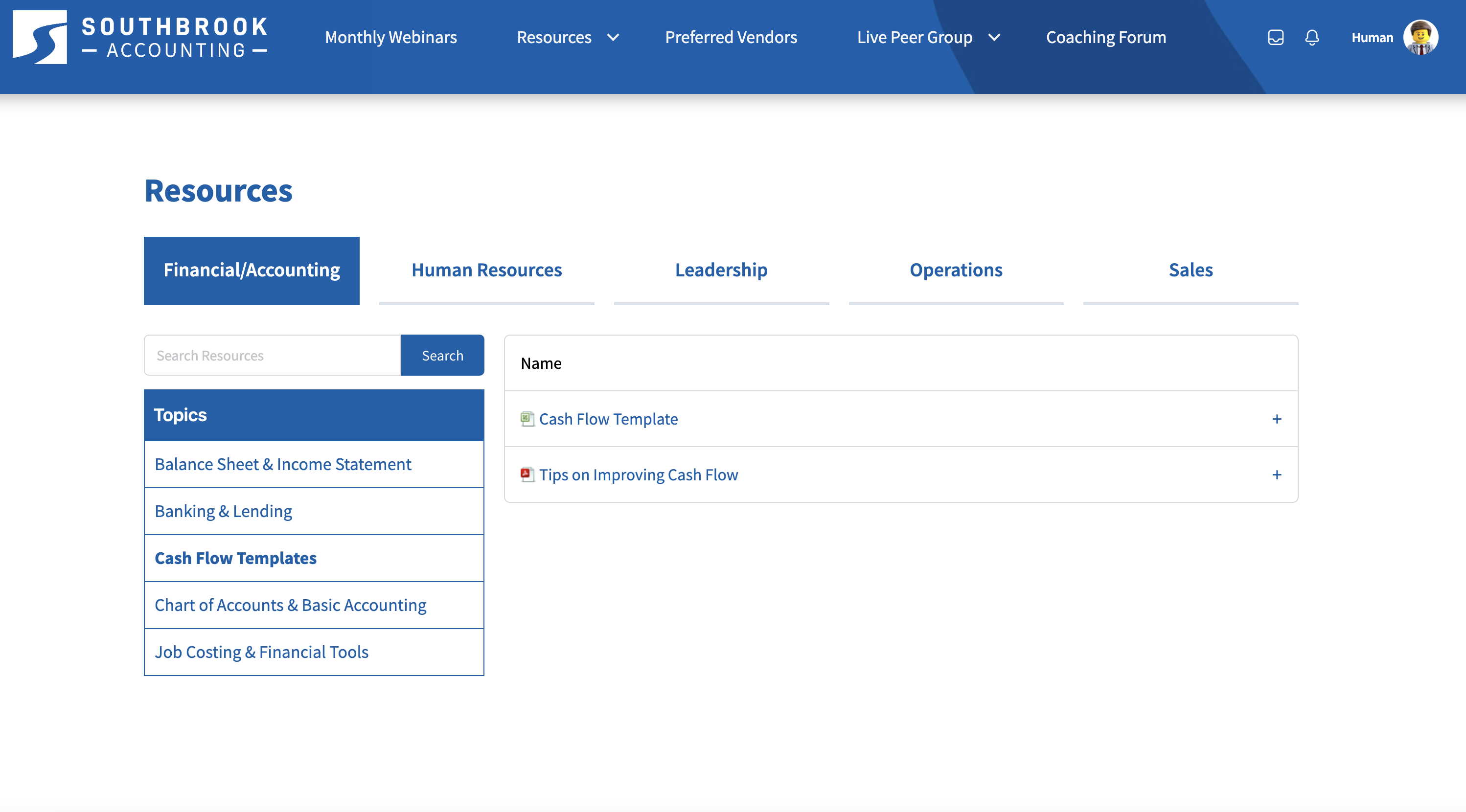This screenshot has height=812, width=1466.
Task: Open the Sales tab
Action: coord(1191,270)
